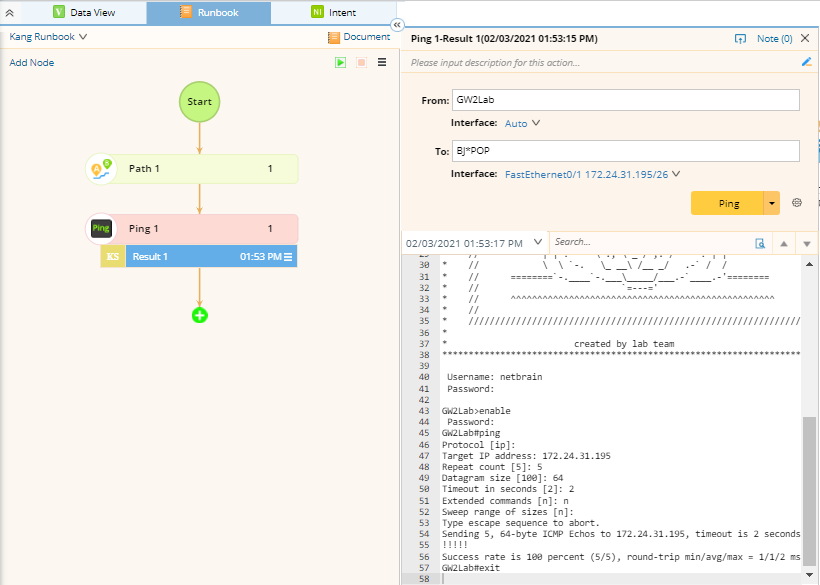Expand the Kang Runbook dropdown

pos(49,37)
